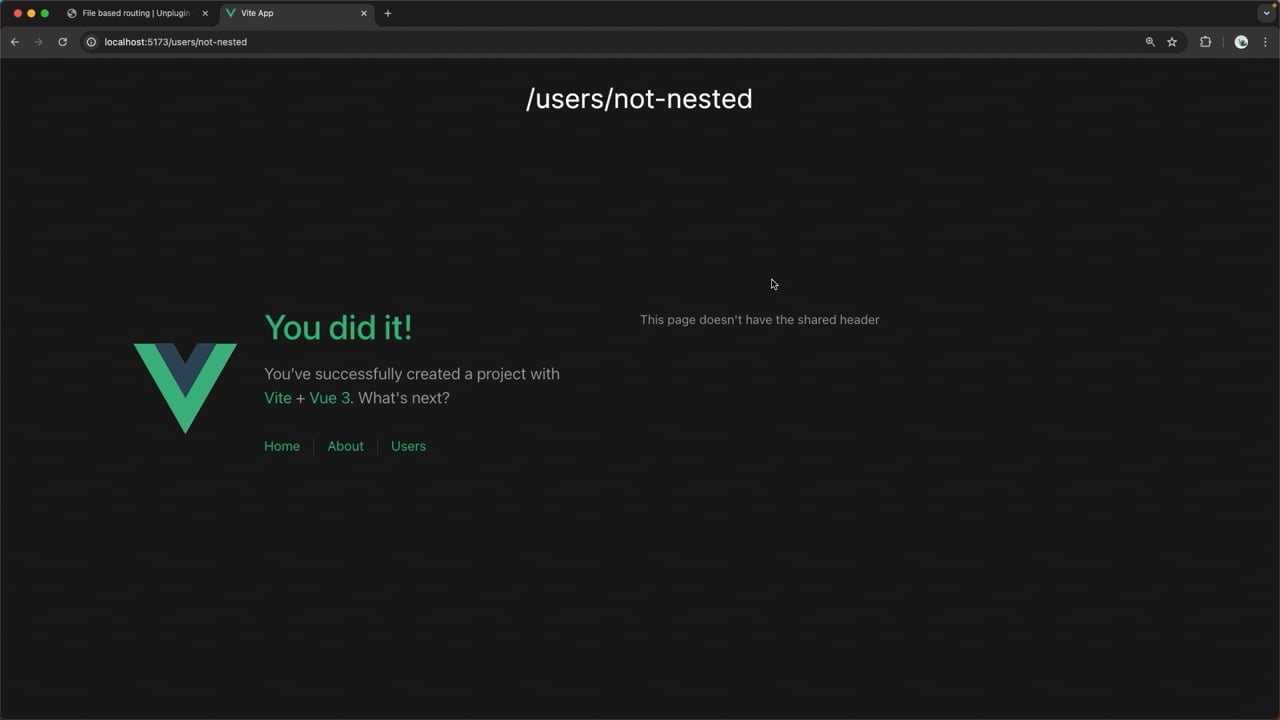This screenshot has height=720, width=1280.
Task: Select the Vite App tab
Action: click(x=296, y=13)
